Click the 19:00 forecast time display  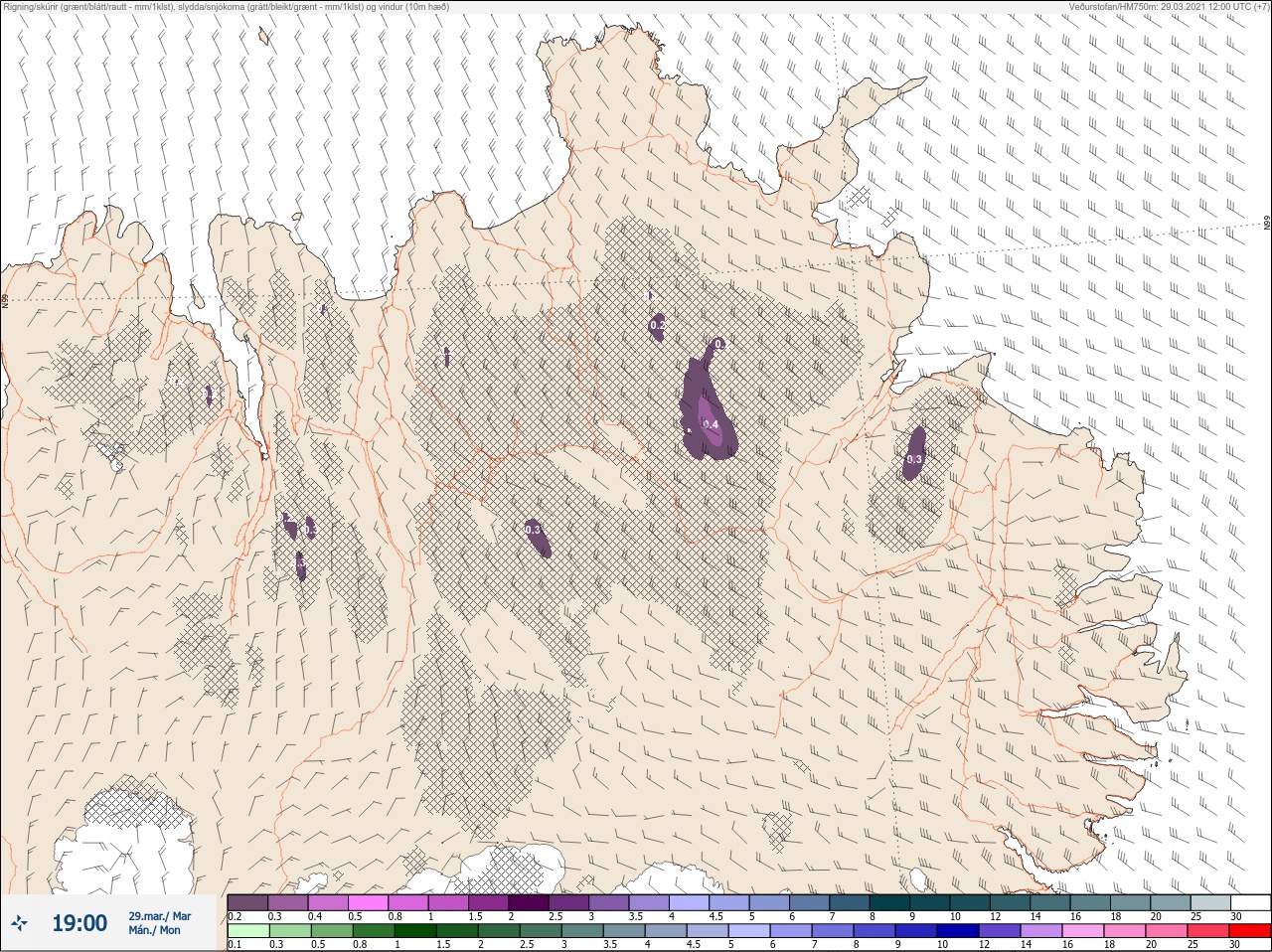coord(79,923)
